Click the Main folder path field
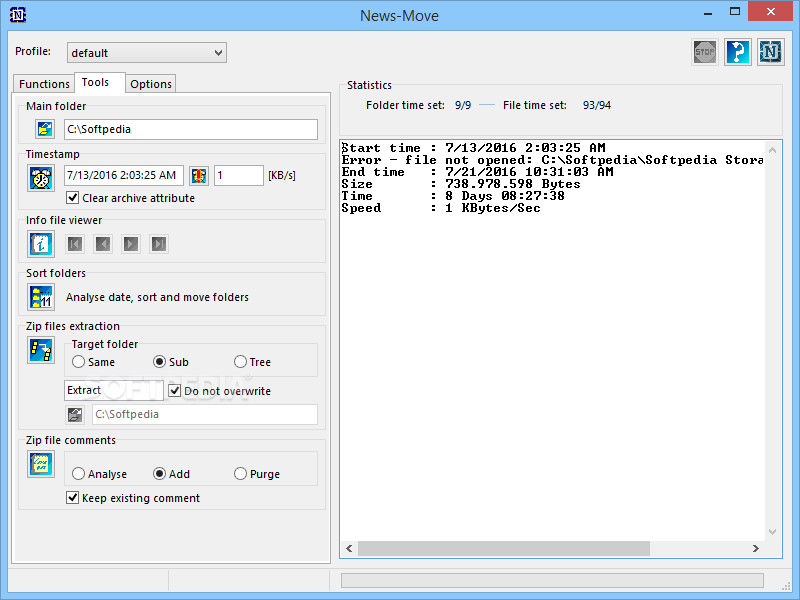Image resolution: width=800 pixels, height=600 pixels. [x=191, y=129]
